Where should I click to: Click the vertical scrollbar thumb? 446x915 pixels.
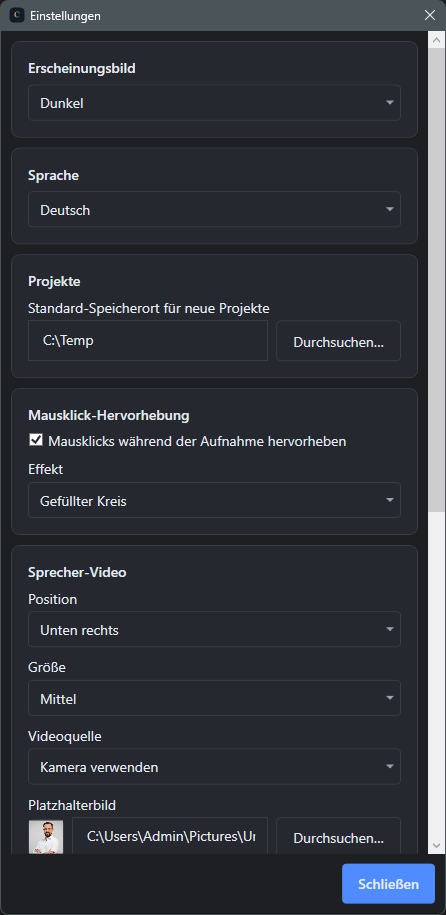click(437, 281)
